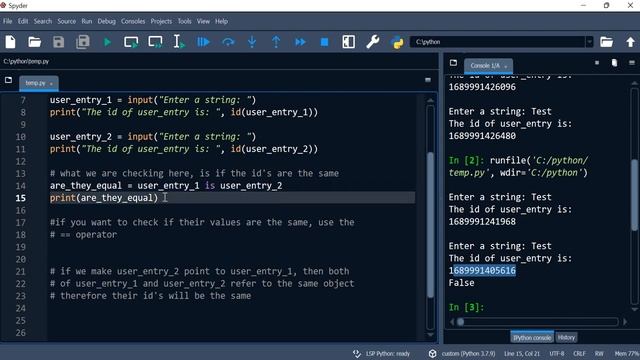Click the console clear output icon
Image resolution: width=640 pixels, height=360 pixels.
click(x=614, y=63)
